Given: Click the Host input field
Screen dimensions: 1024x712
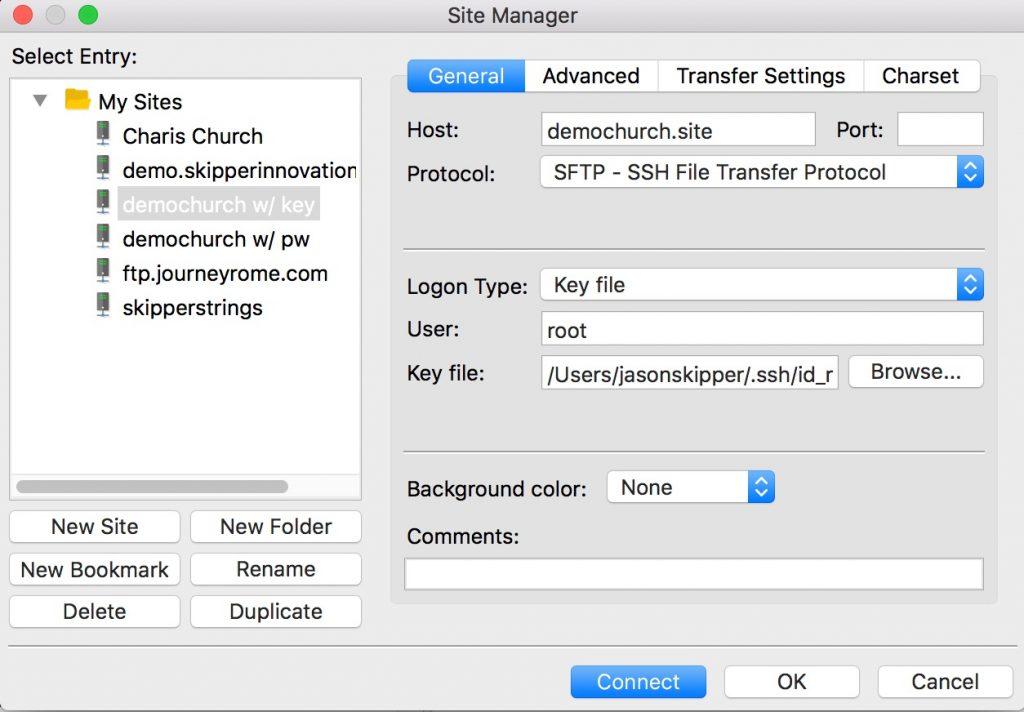Looking at the screenshot, I should click(x=678, y=129).
